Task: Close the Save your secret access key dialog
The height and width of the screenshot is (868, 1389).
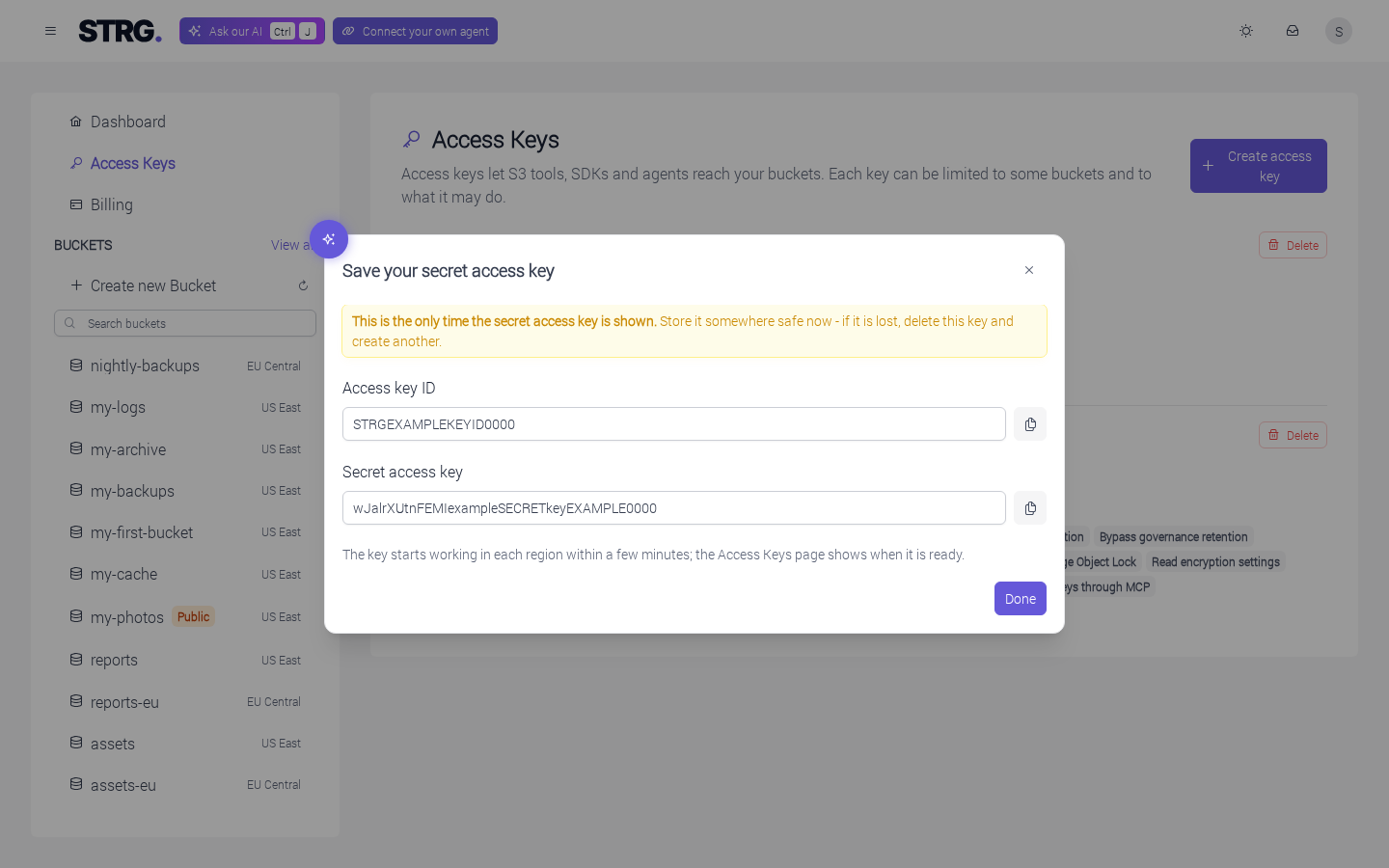Action: tap(1029, 270)
